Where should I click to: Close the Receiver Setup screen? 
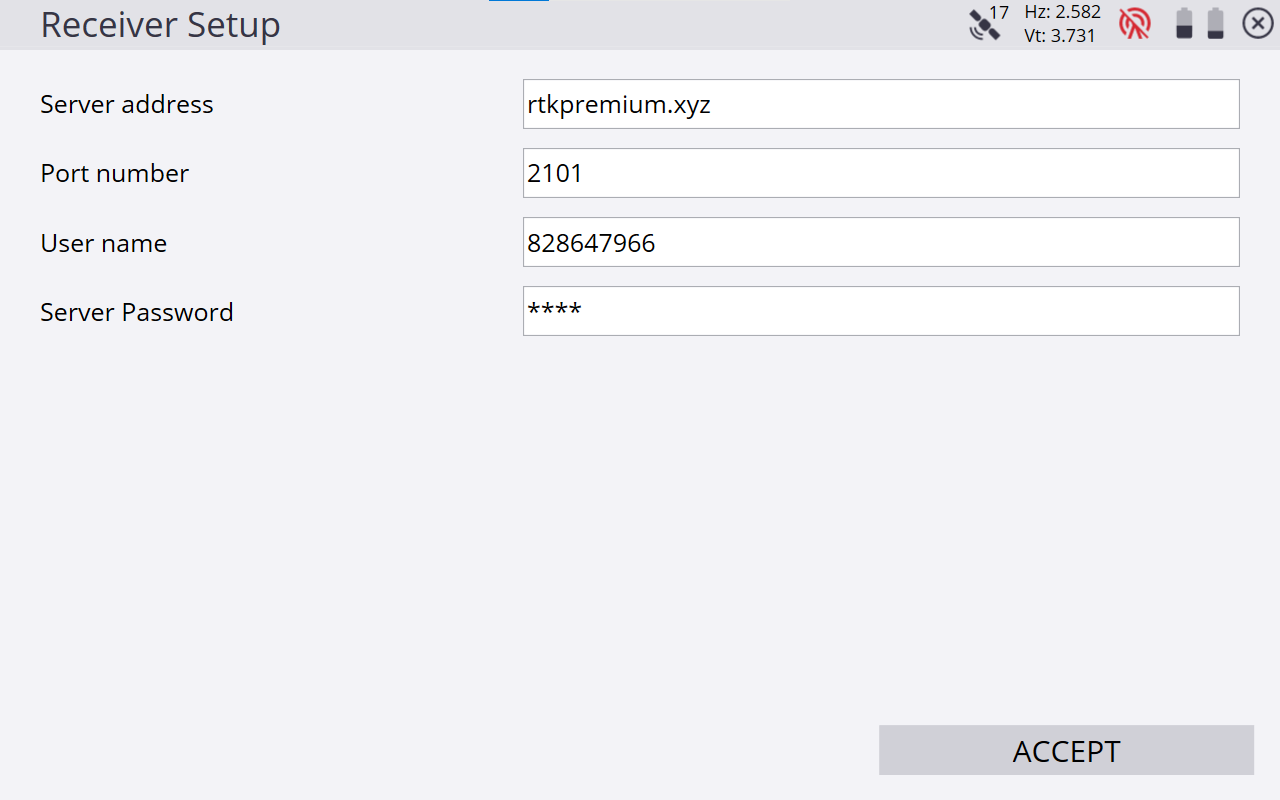1257,23
